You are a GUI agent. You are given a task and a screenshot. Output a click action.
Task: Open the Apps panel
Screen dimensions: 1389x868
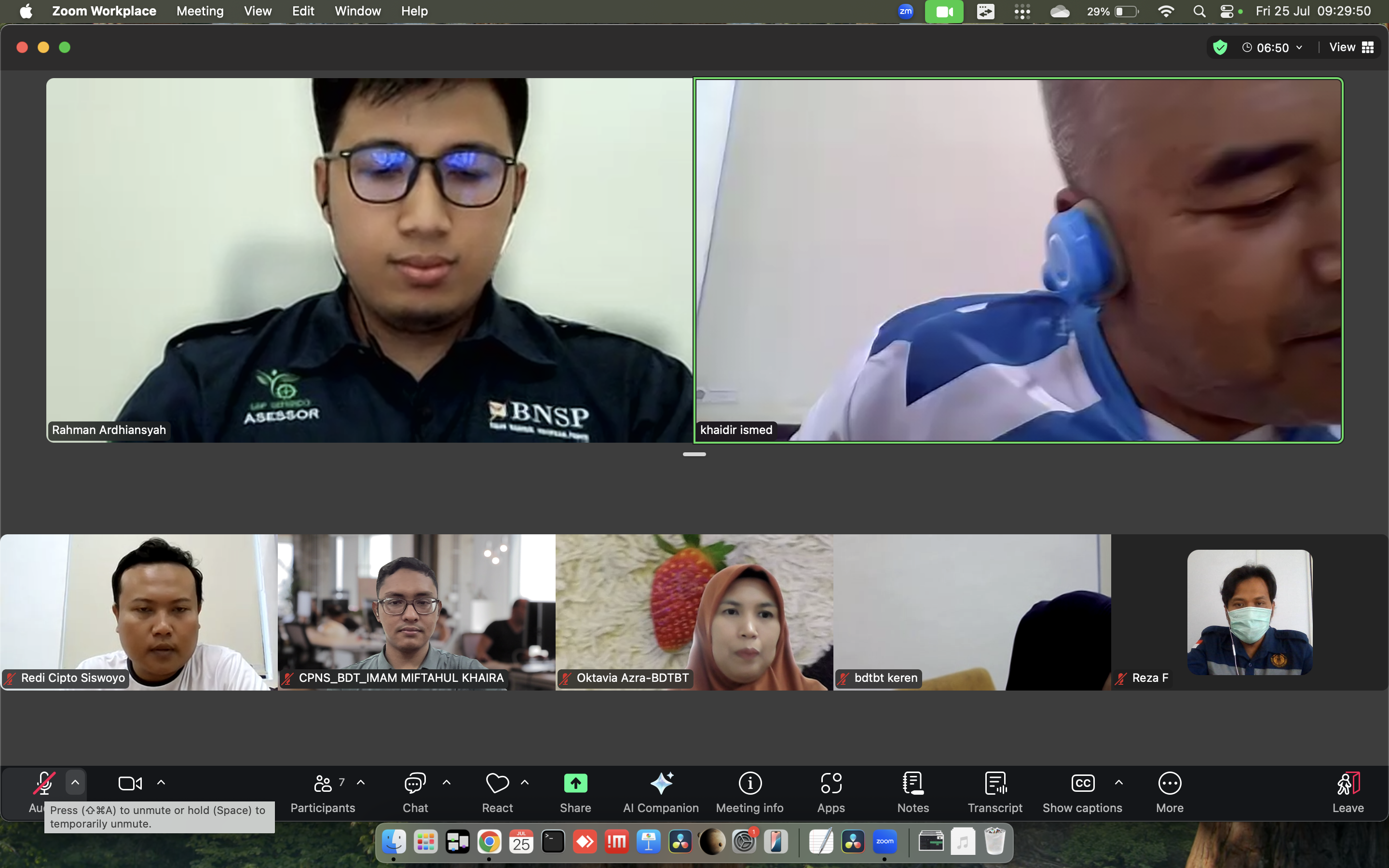tap(831, 791)
